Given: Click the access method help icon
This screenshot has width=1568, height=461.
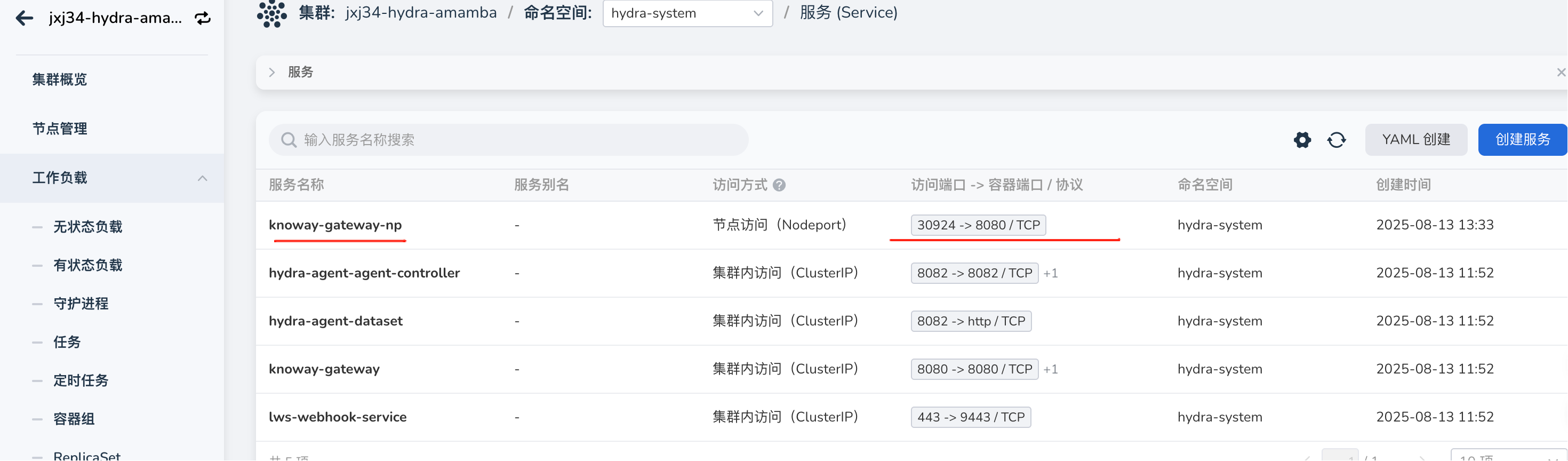Looking at the screenshot, I should click(x=779, y=185).
